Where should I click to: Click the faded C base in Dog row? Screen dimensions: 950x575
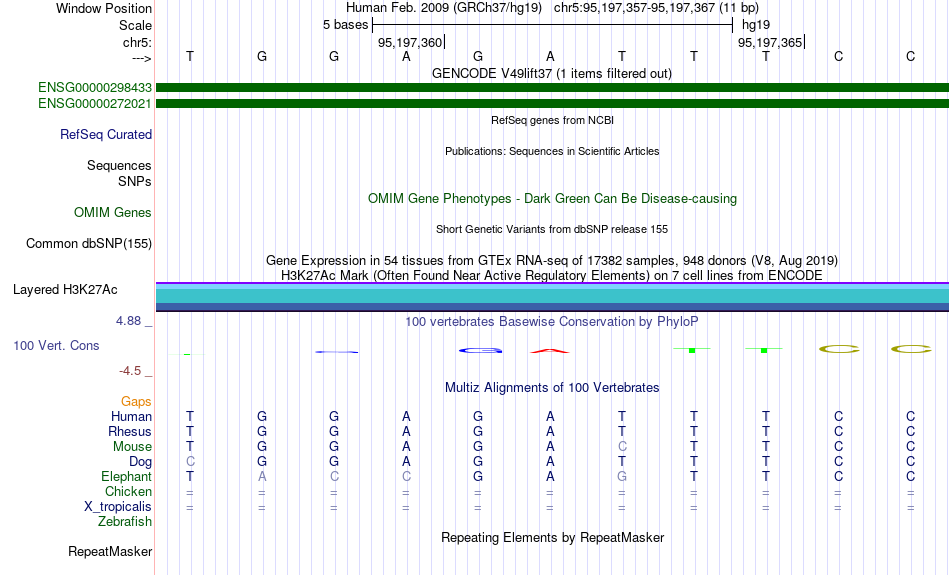190,462
